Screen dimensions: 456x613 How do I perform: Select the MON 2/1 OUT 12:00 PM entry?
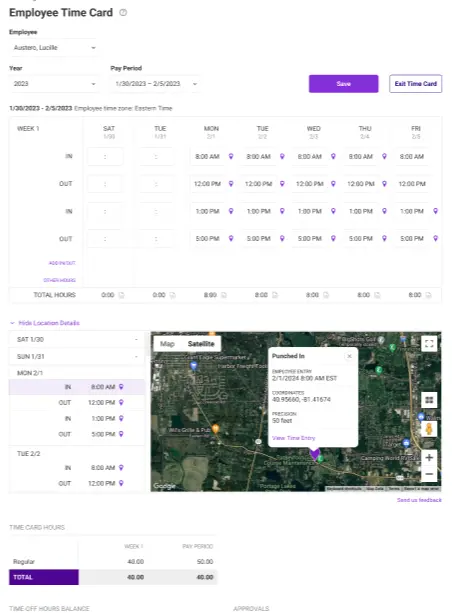pyautogui.click(x=77, y=403)
